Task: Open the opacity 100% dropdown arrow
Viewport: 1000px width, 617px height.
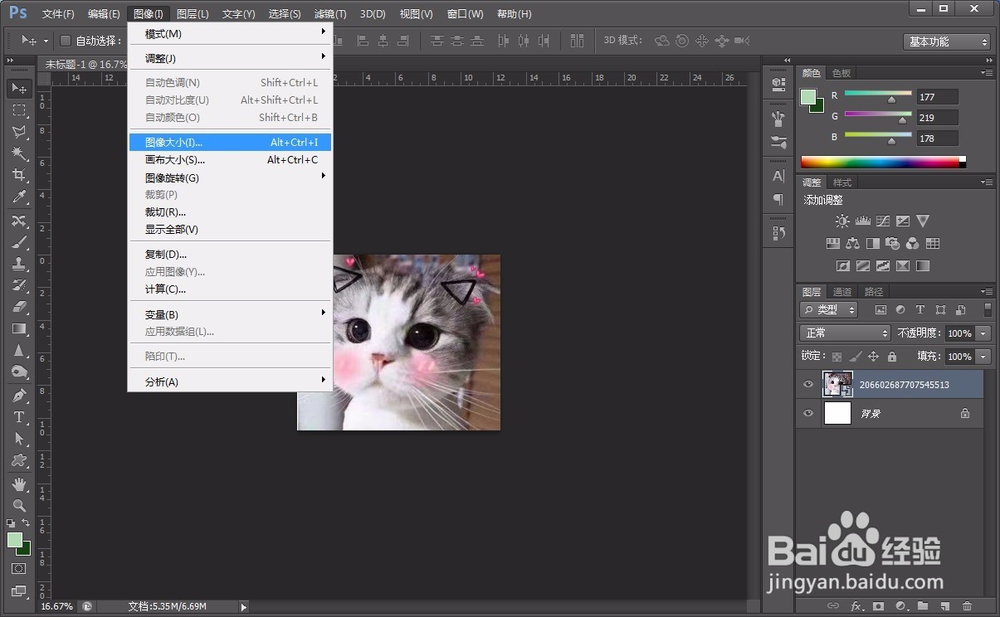Action: [983, 333]
